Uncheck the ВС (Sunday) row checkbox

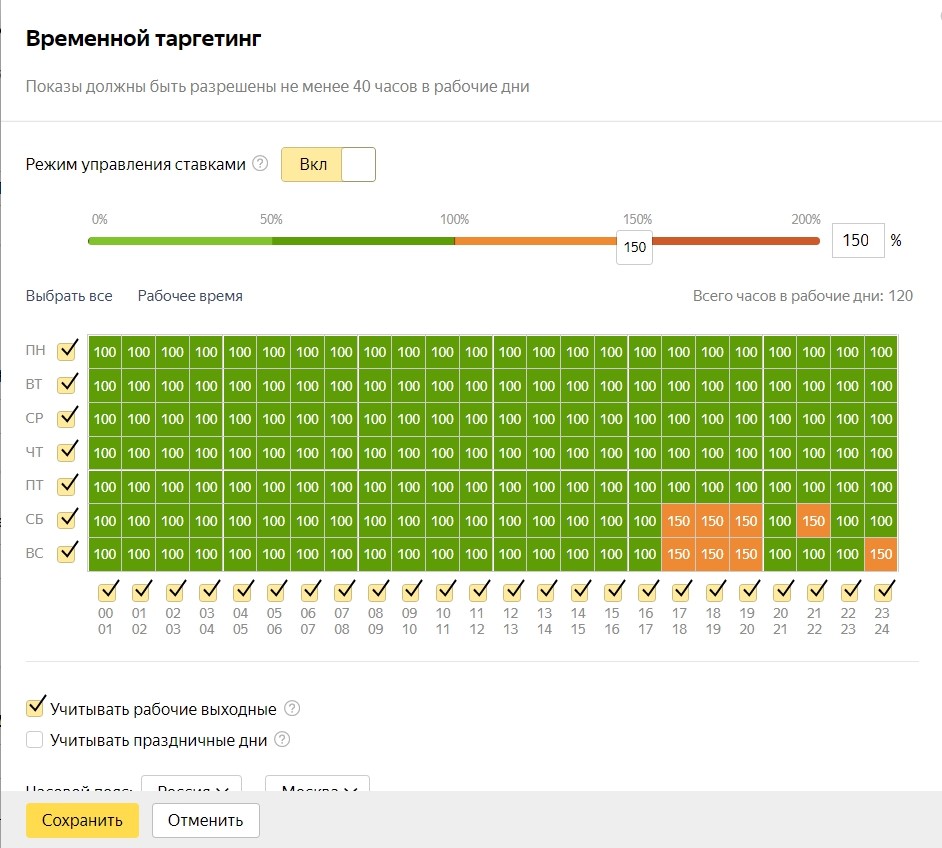(x=68, y=552)
